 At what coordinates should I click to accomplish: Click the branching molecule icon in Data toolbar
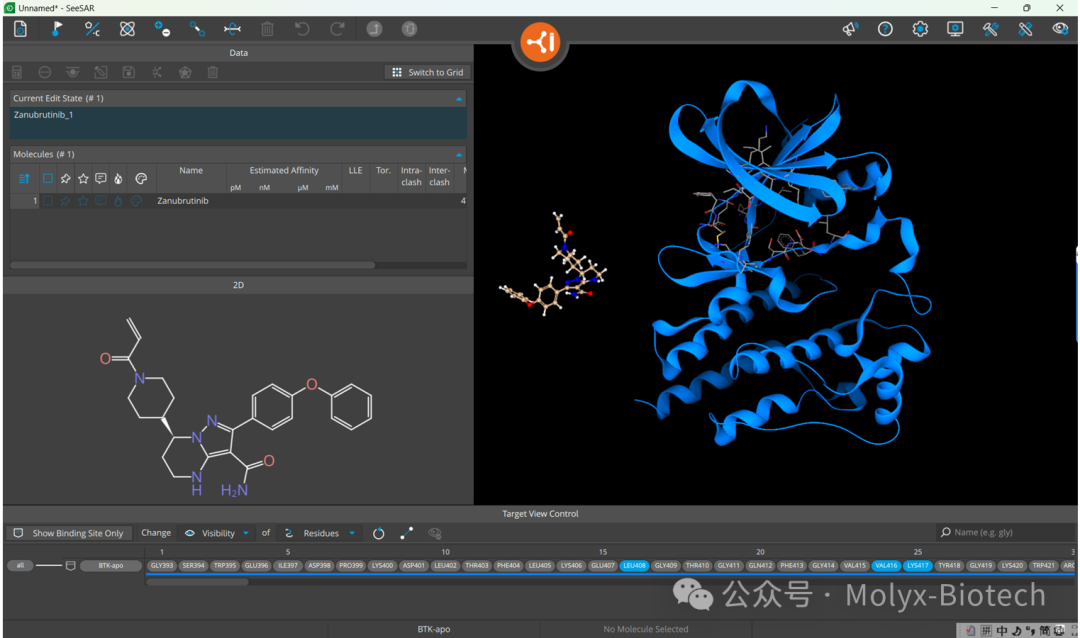coord(157,72)
